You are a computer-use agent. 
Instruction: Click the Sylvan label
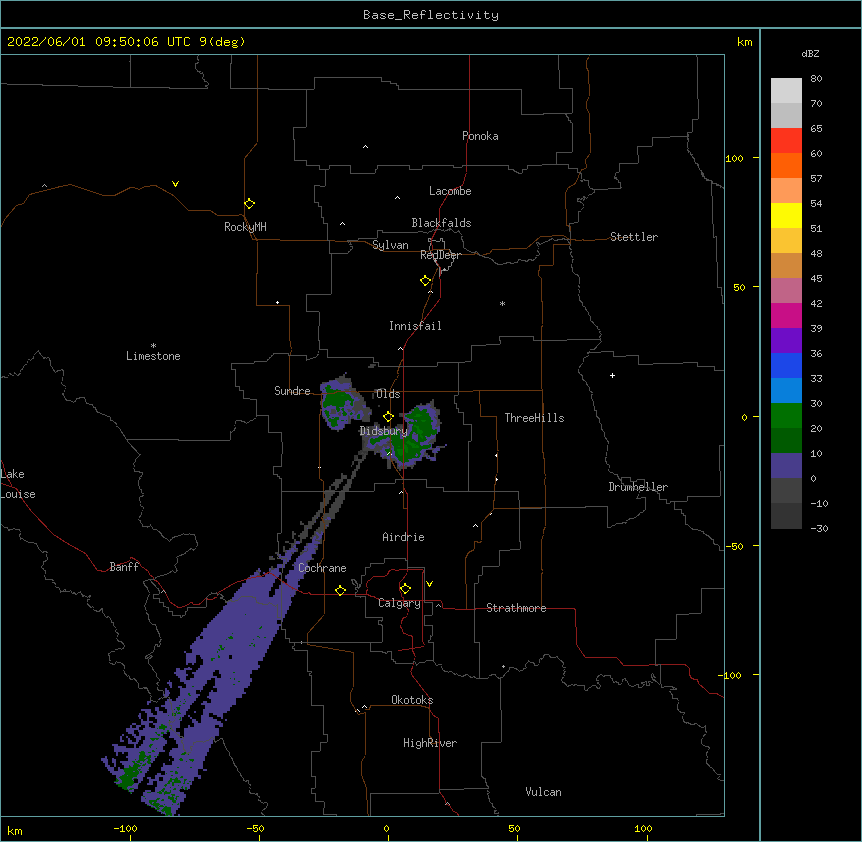390,245
